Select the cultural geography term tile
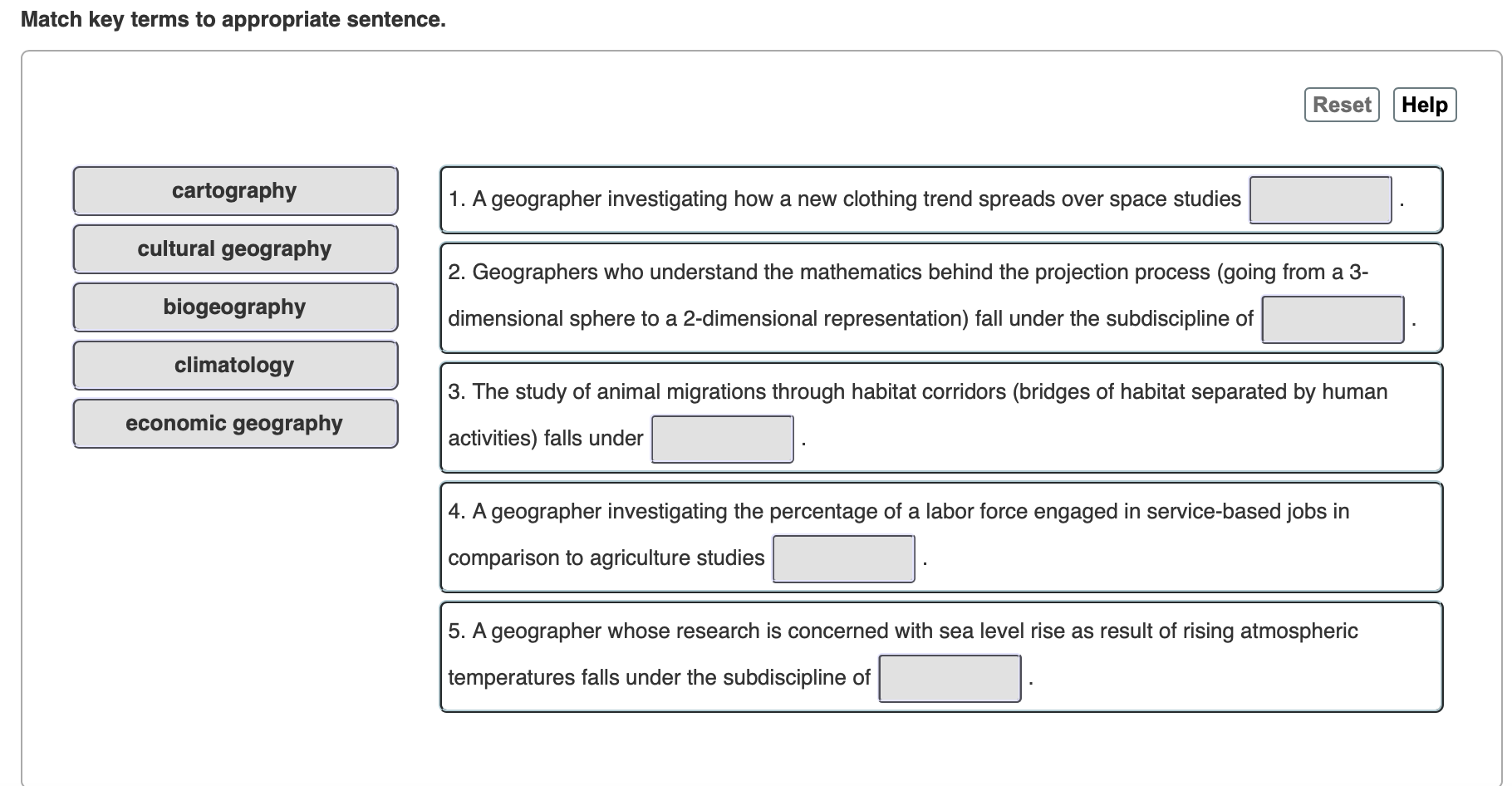 235,248
